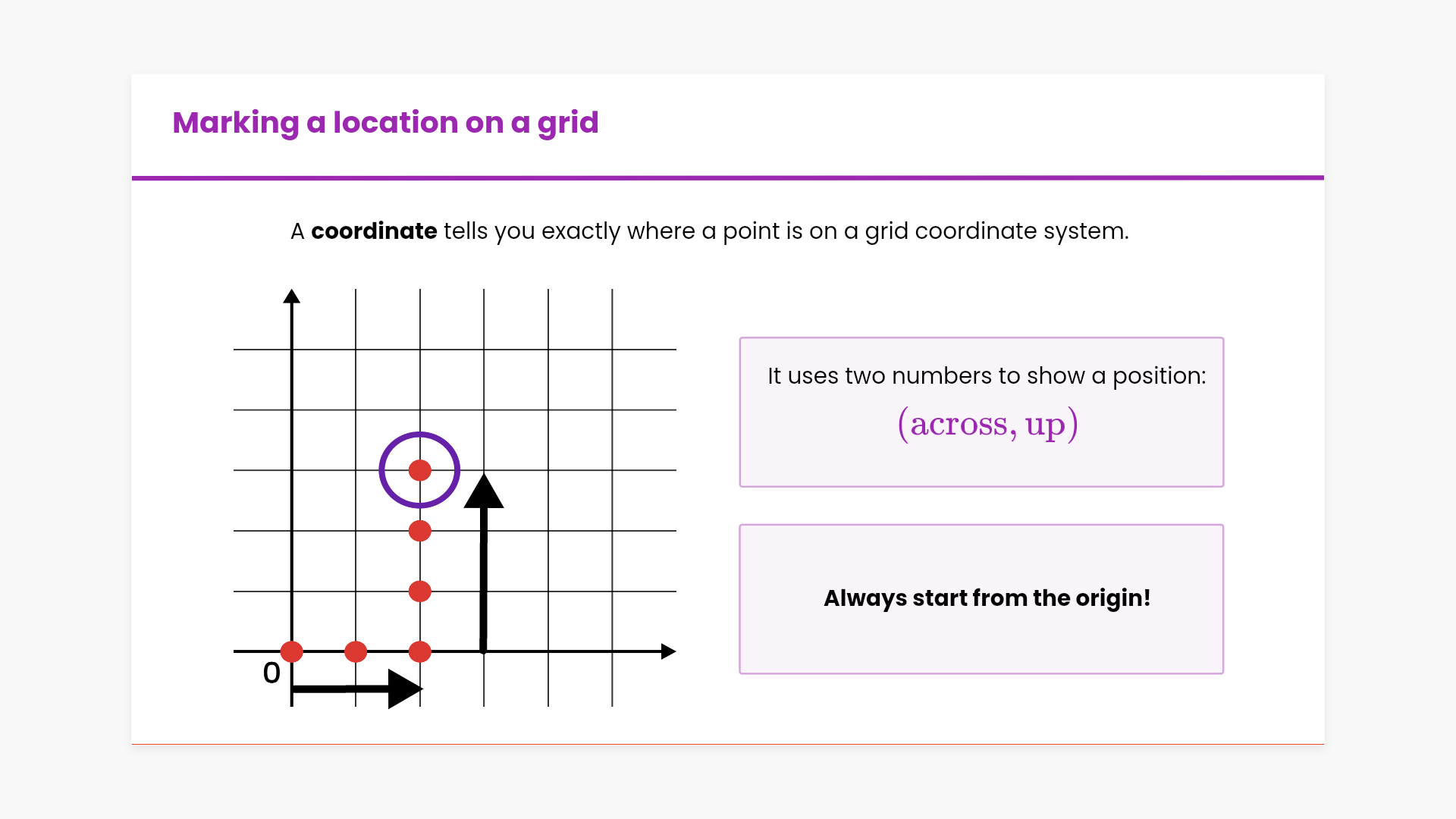The height and width of the screenshot is (819, 1456).
Task: Select the second red dot on the horizontal axis
Action: (356, 651)
